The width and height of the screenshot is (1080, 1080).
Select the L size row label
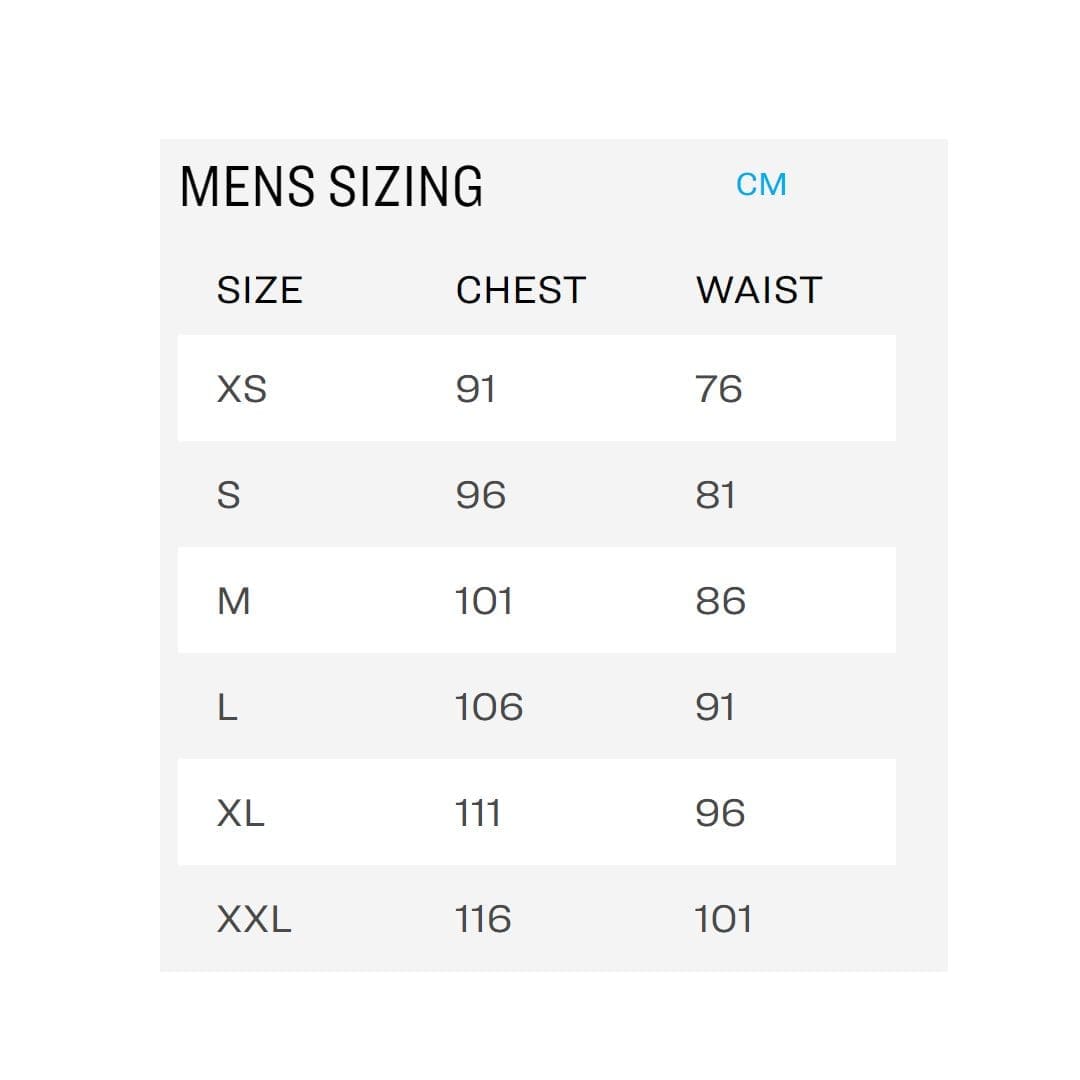point(227,707)
